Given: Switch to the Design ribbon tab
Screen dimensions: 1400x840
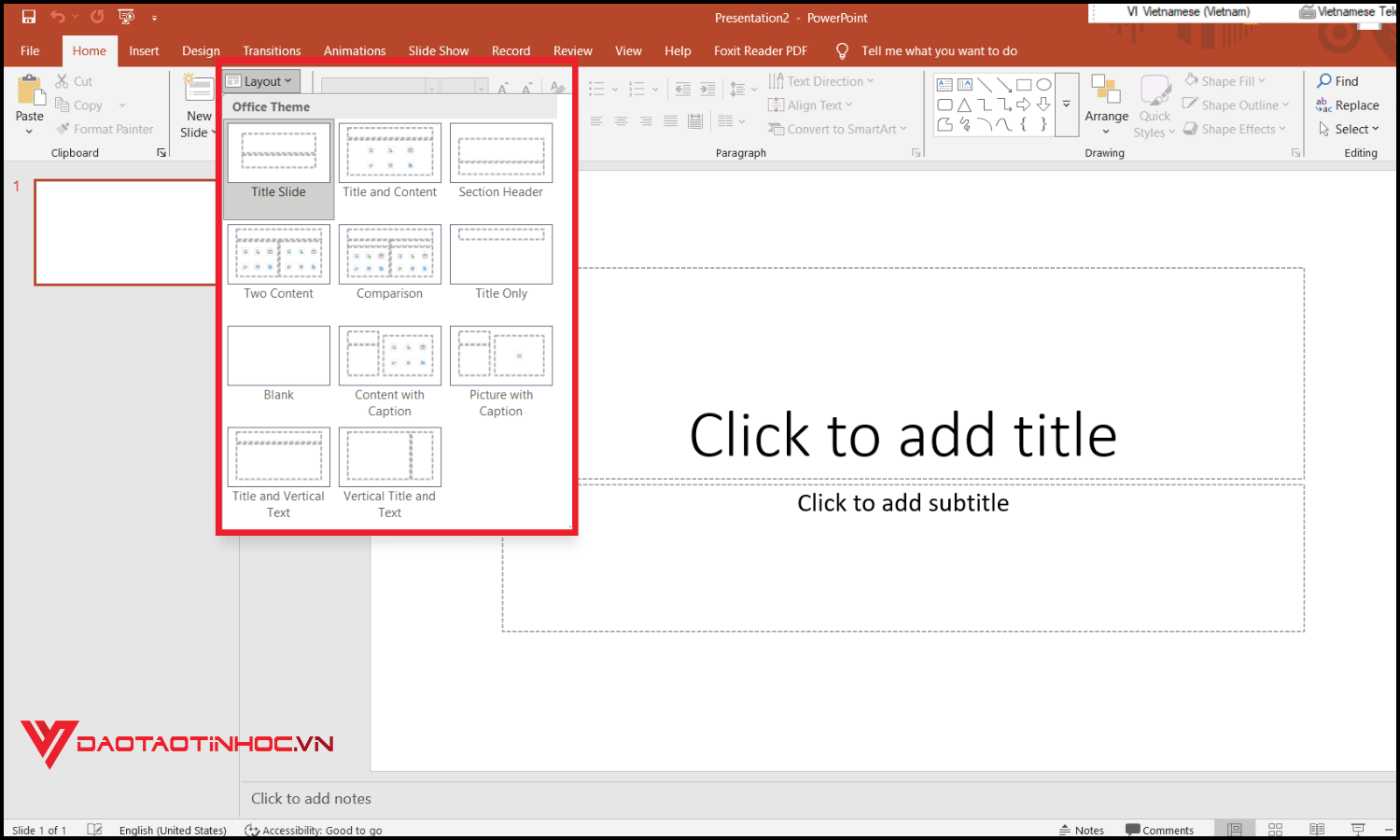Looking at the screenshot, I should tap(201, 50).
